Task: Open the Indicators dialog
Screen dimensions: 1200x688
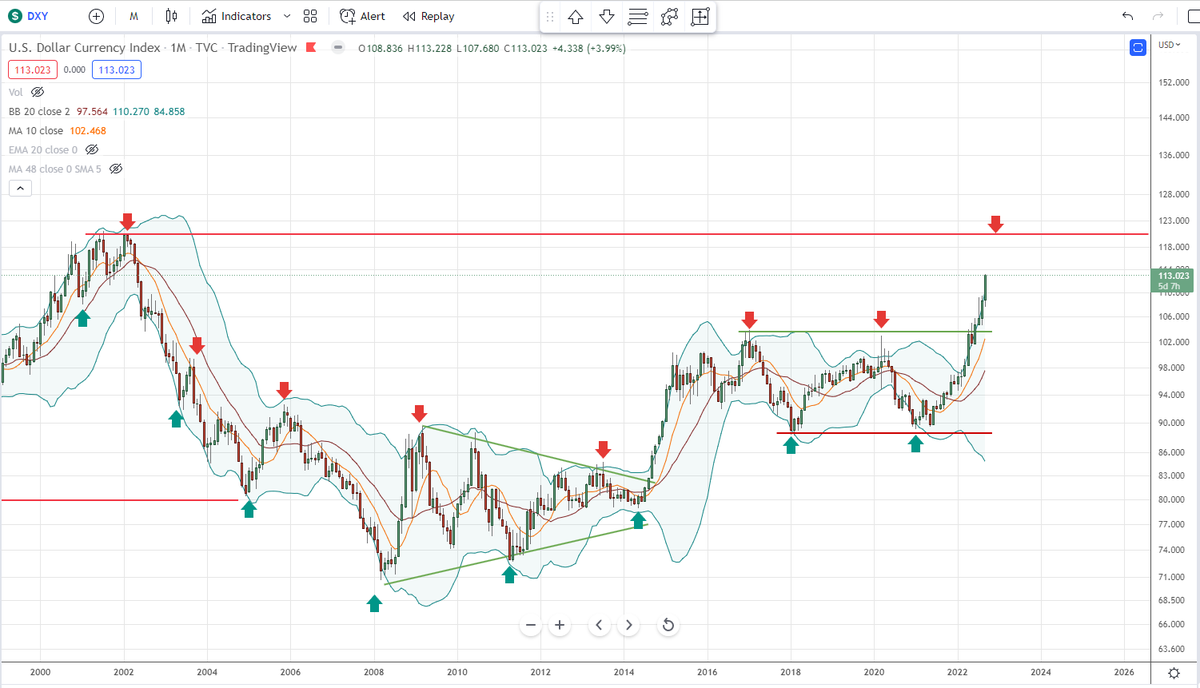Action: tap(236, 16)
